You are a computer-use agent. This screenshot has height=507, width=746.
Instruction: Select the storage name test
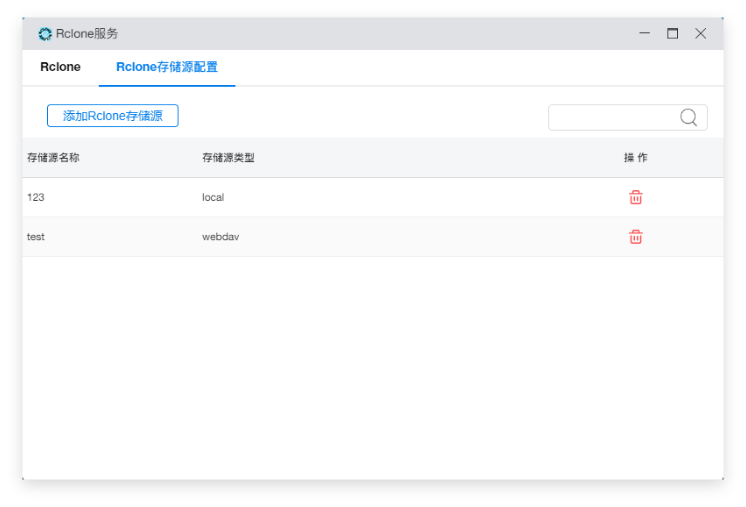pos(36,236)
